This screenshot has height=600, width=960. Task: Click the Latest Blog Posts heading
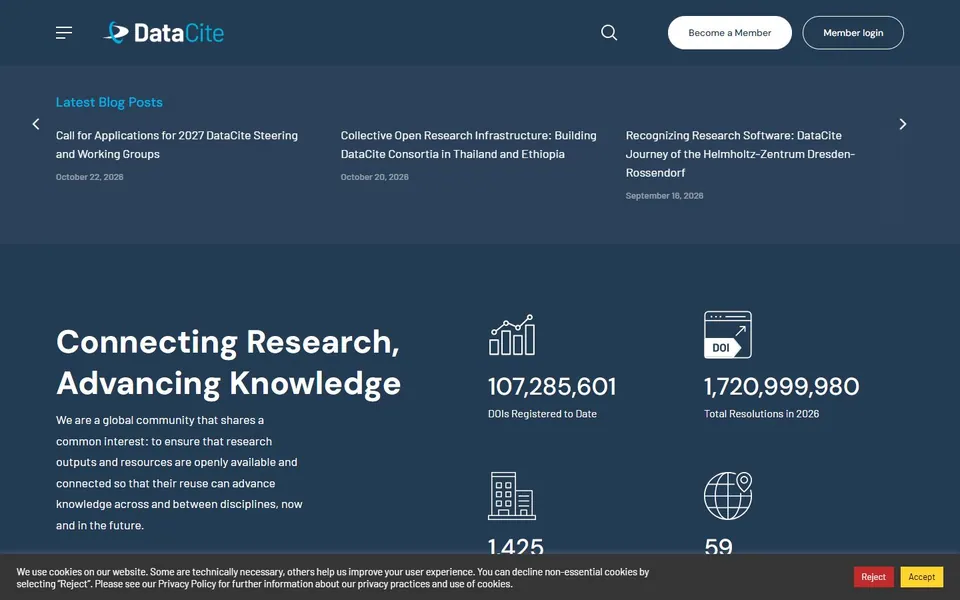109,102
